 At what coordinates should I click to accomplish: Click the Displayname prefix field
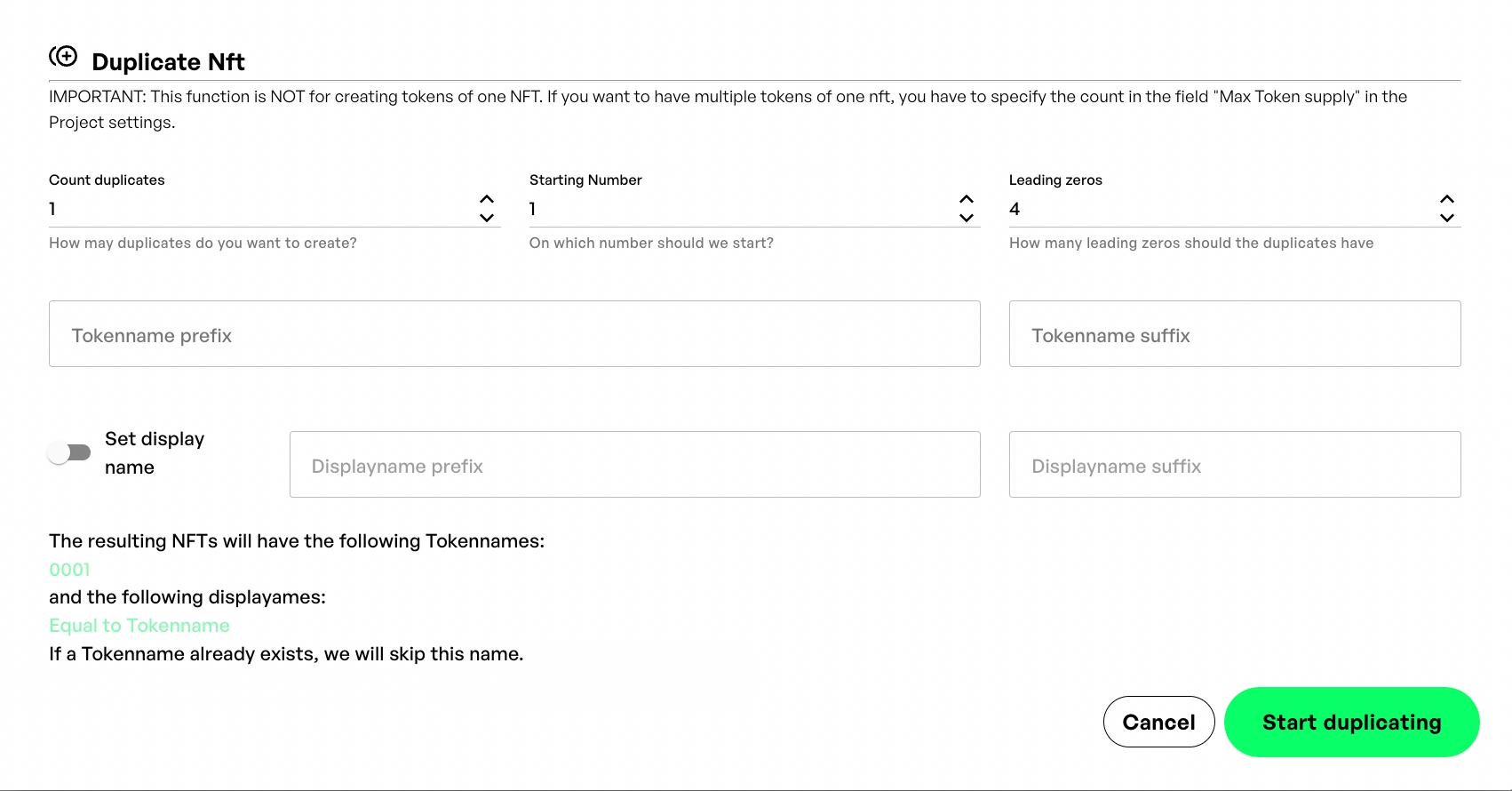click(634, 465)
